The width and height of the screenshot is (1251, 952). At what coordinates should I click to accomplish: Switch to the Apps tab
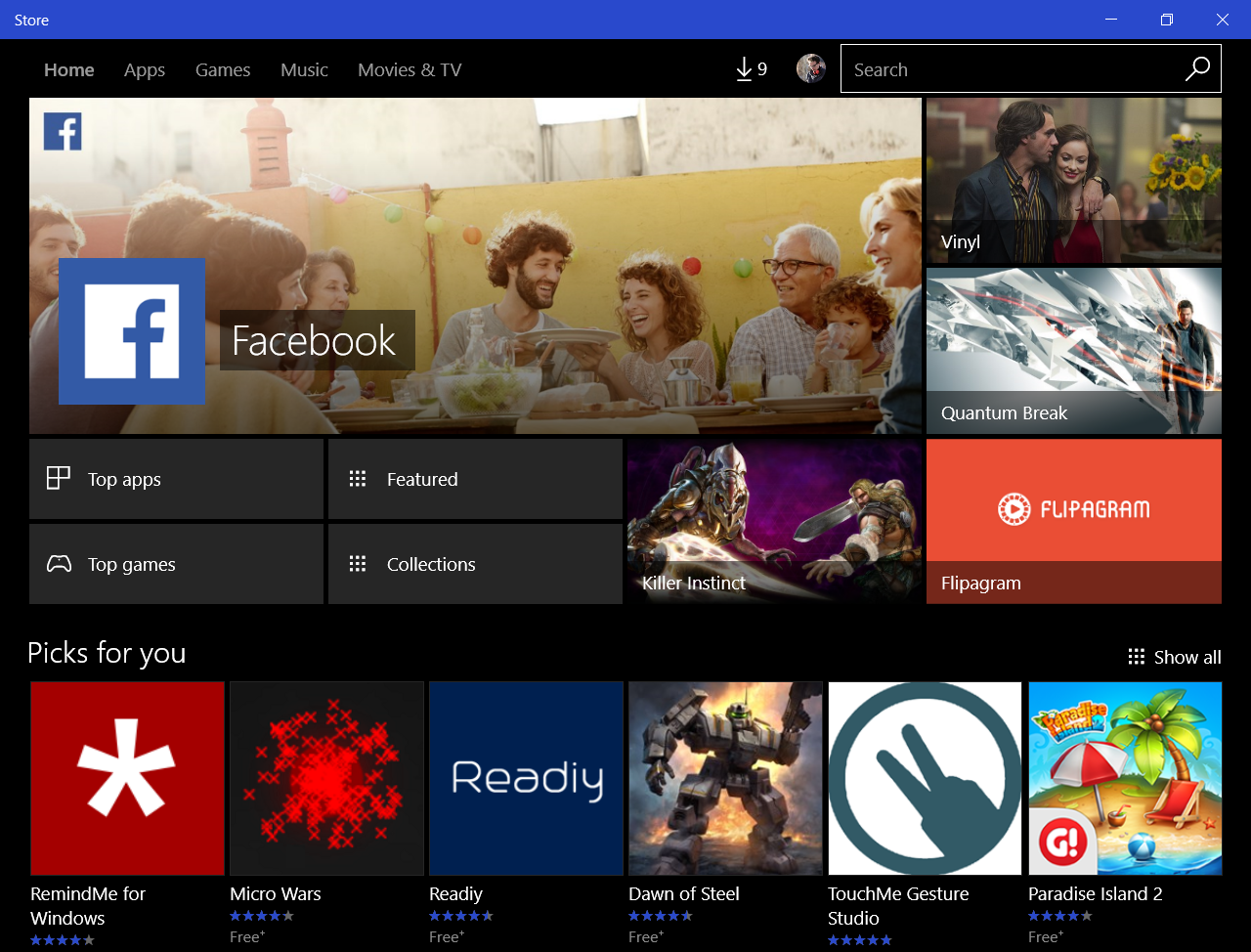pos(145,69)
